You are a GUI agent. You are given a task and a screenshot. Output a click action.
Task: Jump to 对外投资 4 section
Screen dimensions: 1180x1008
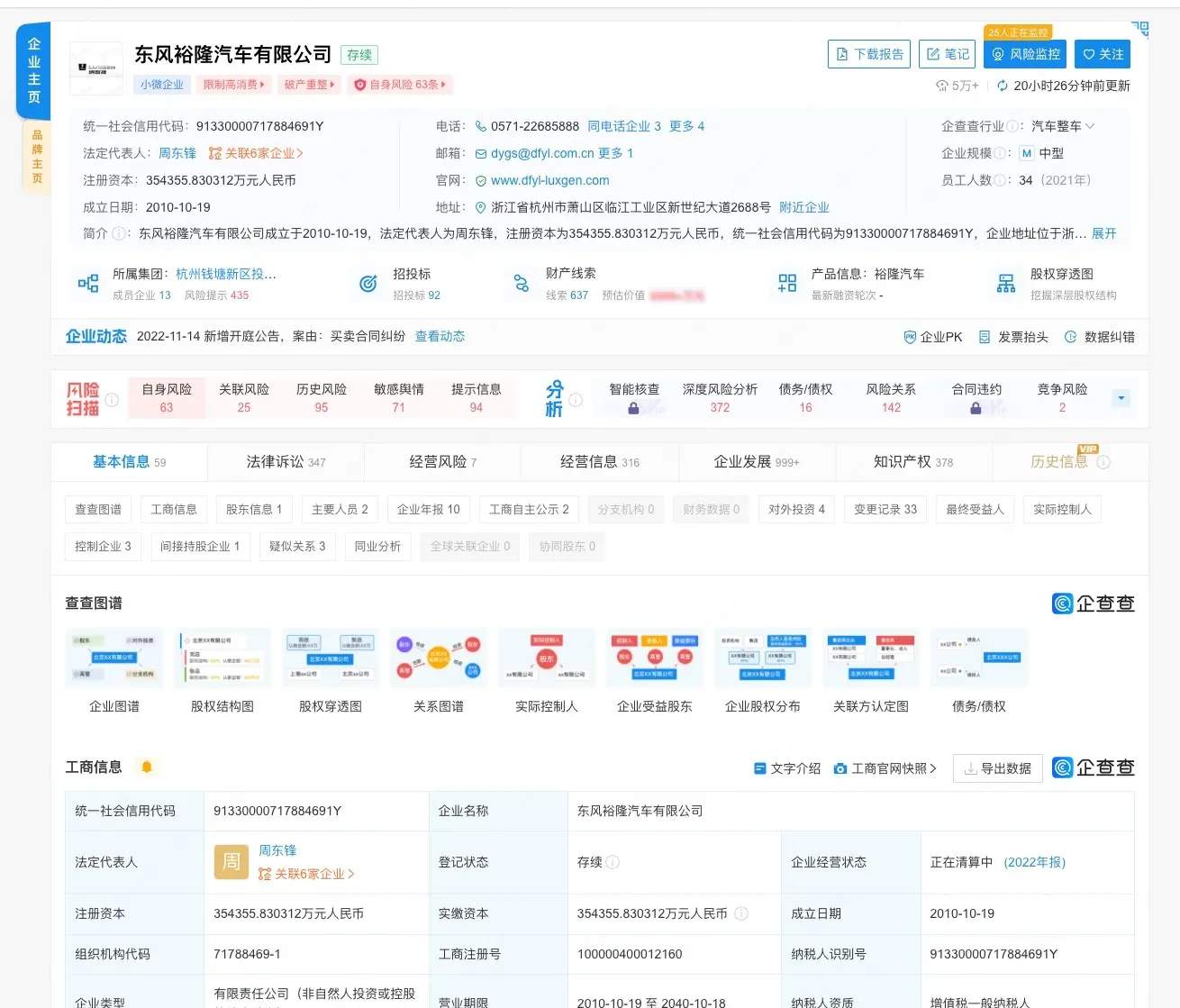[x=796, y=510]
